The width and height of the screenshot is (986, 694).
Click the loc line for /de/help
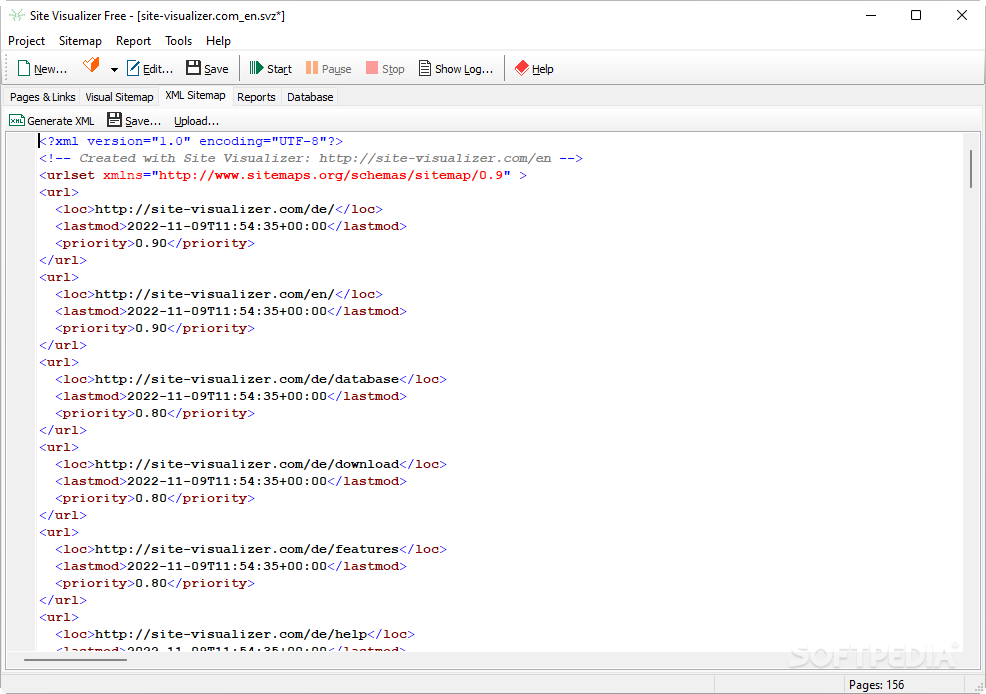[235, 634]
